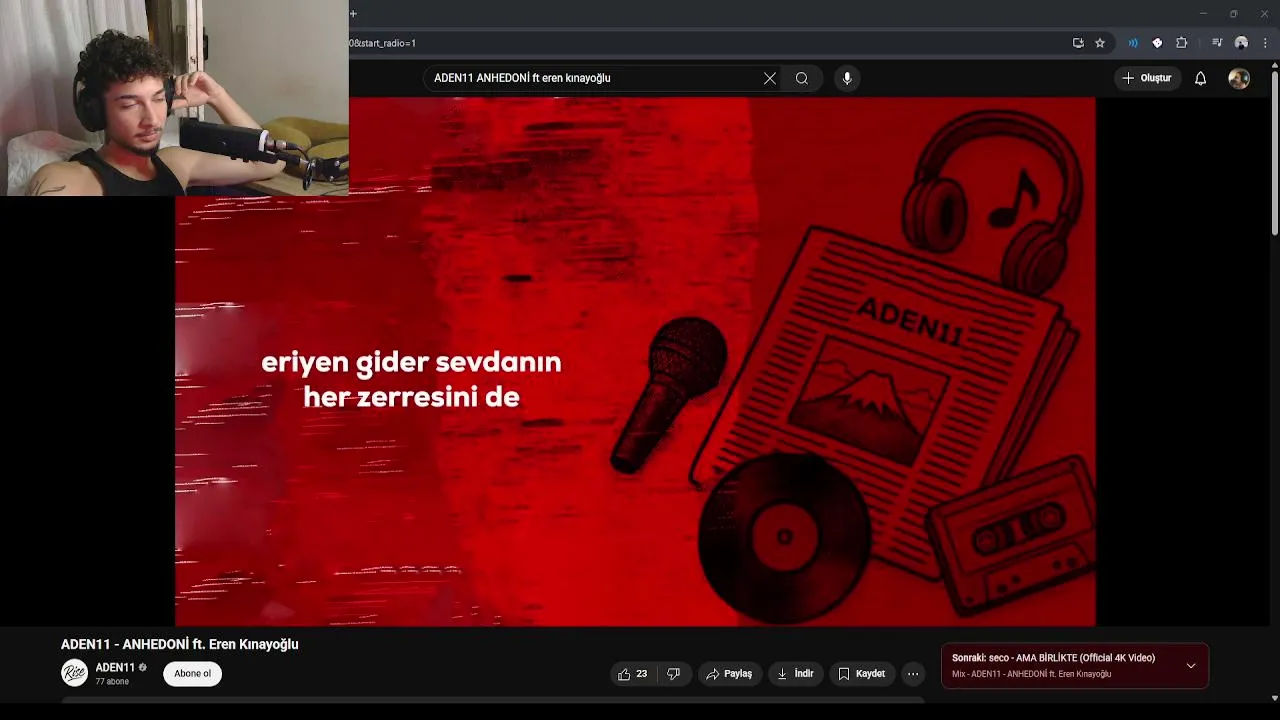Download the video with İndir
Image resolution: width=1280 pixels, height=720 pixels.
(795, 674)
